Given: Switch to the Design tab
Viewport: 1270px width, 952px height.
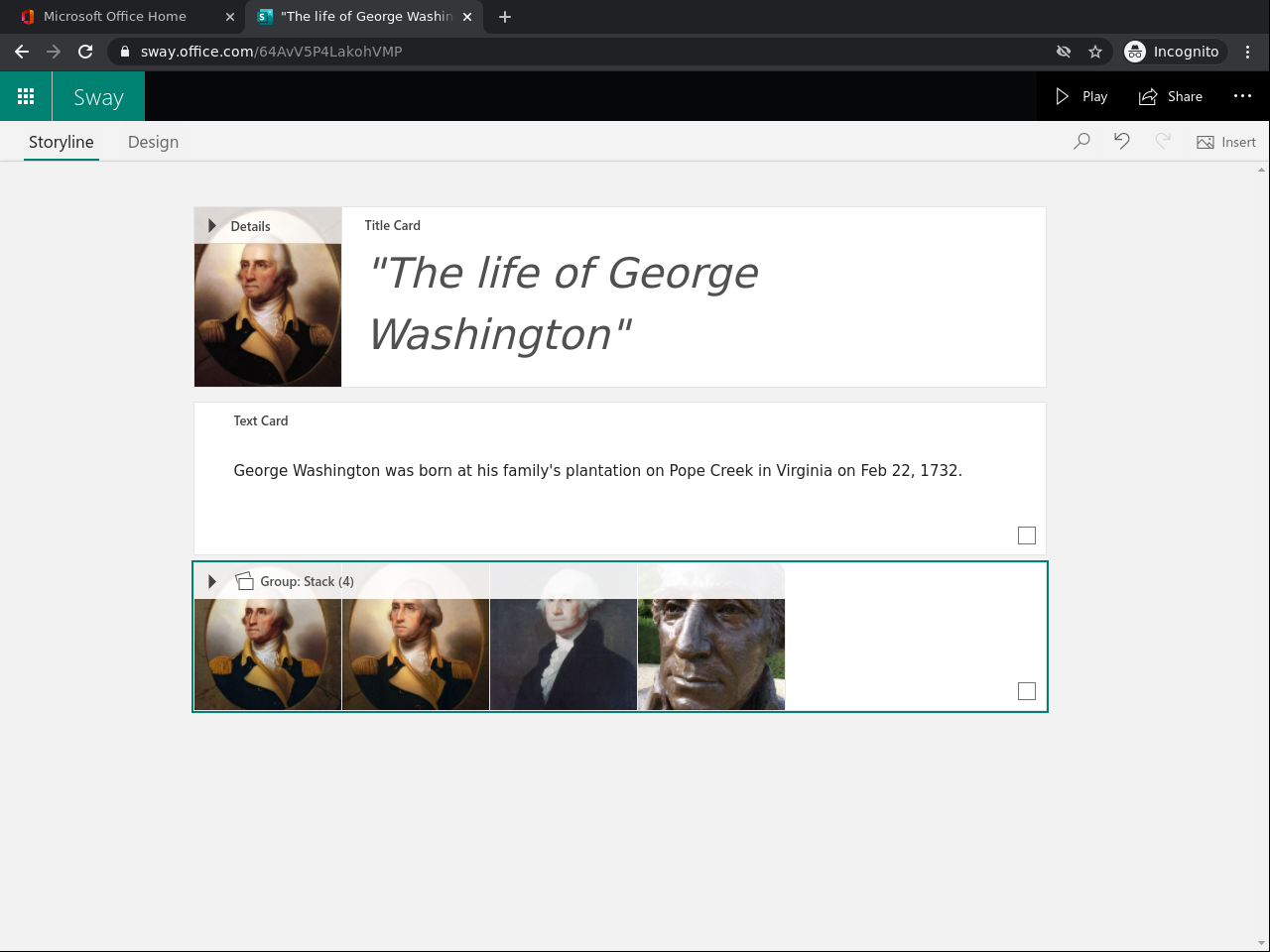Looking at the screenshot, I should click(x=153, y=142).
